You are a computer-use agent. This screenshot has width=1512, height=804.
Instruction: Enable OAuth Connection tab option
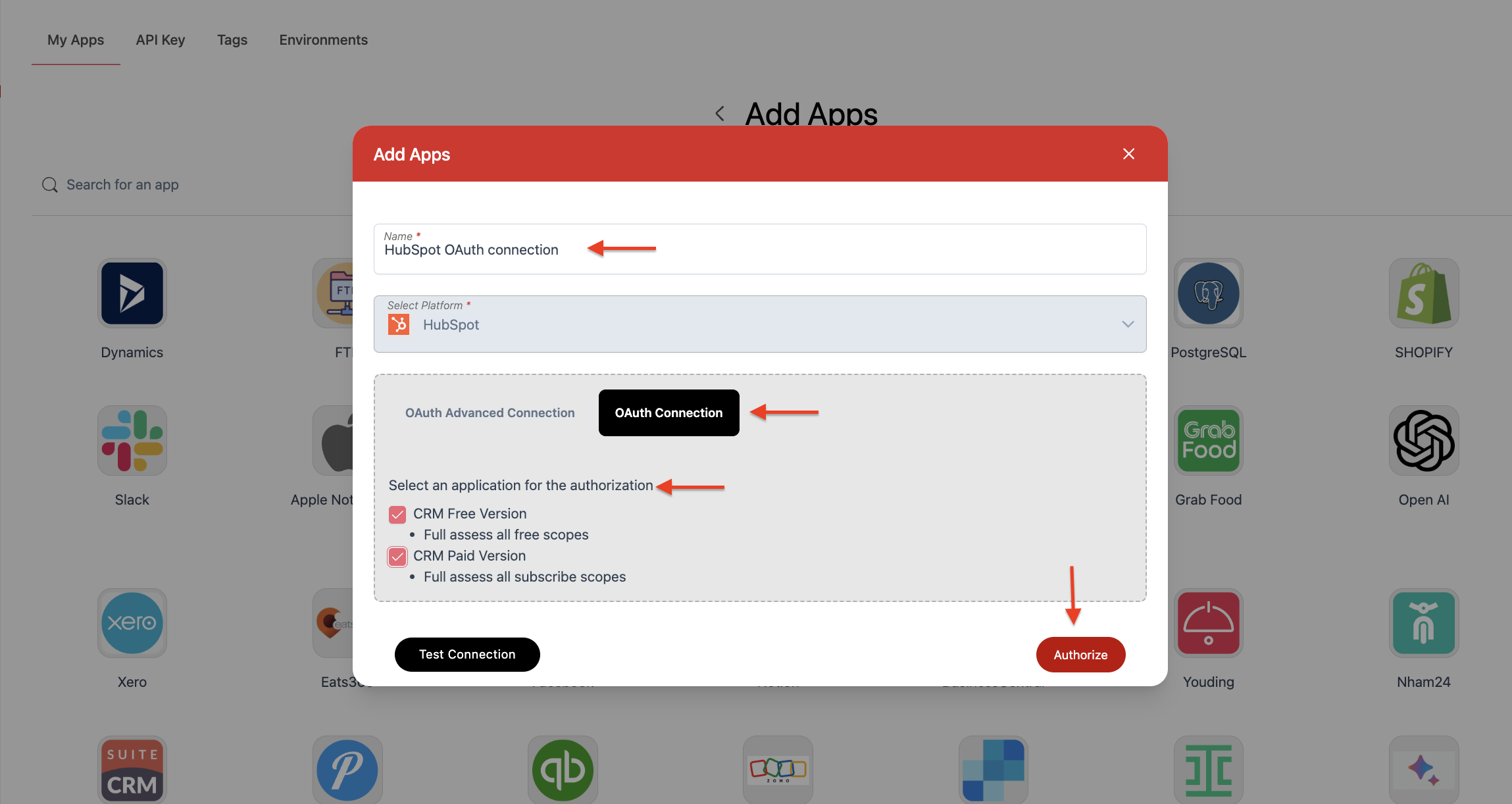coord(668,412)
